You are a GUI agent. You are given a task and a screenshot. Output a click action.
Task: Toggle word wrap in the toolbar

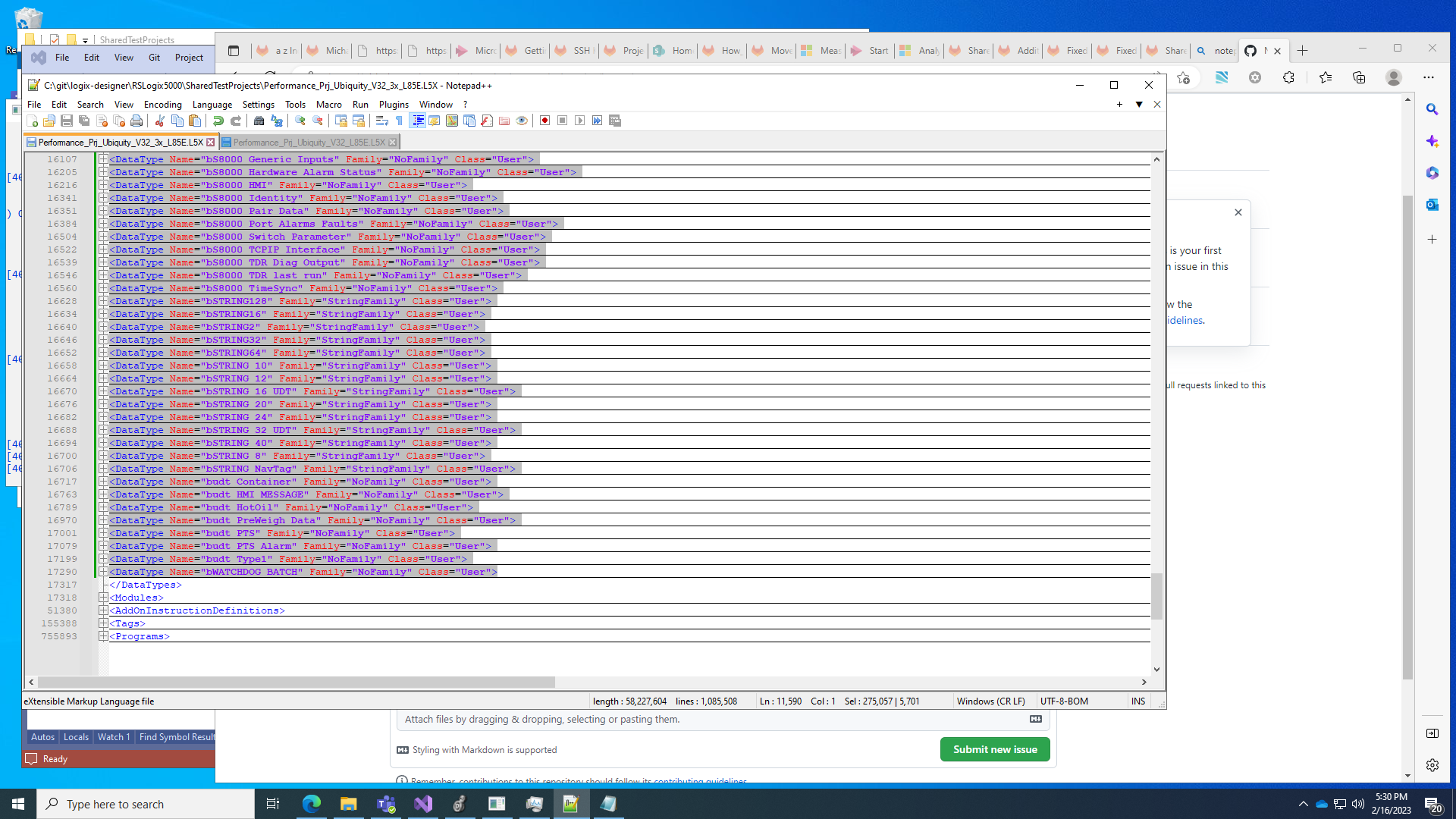383,120
